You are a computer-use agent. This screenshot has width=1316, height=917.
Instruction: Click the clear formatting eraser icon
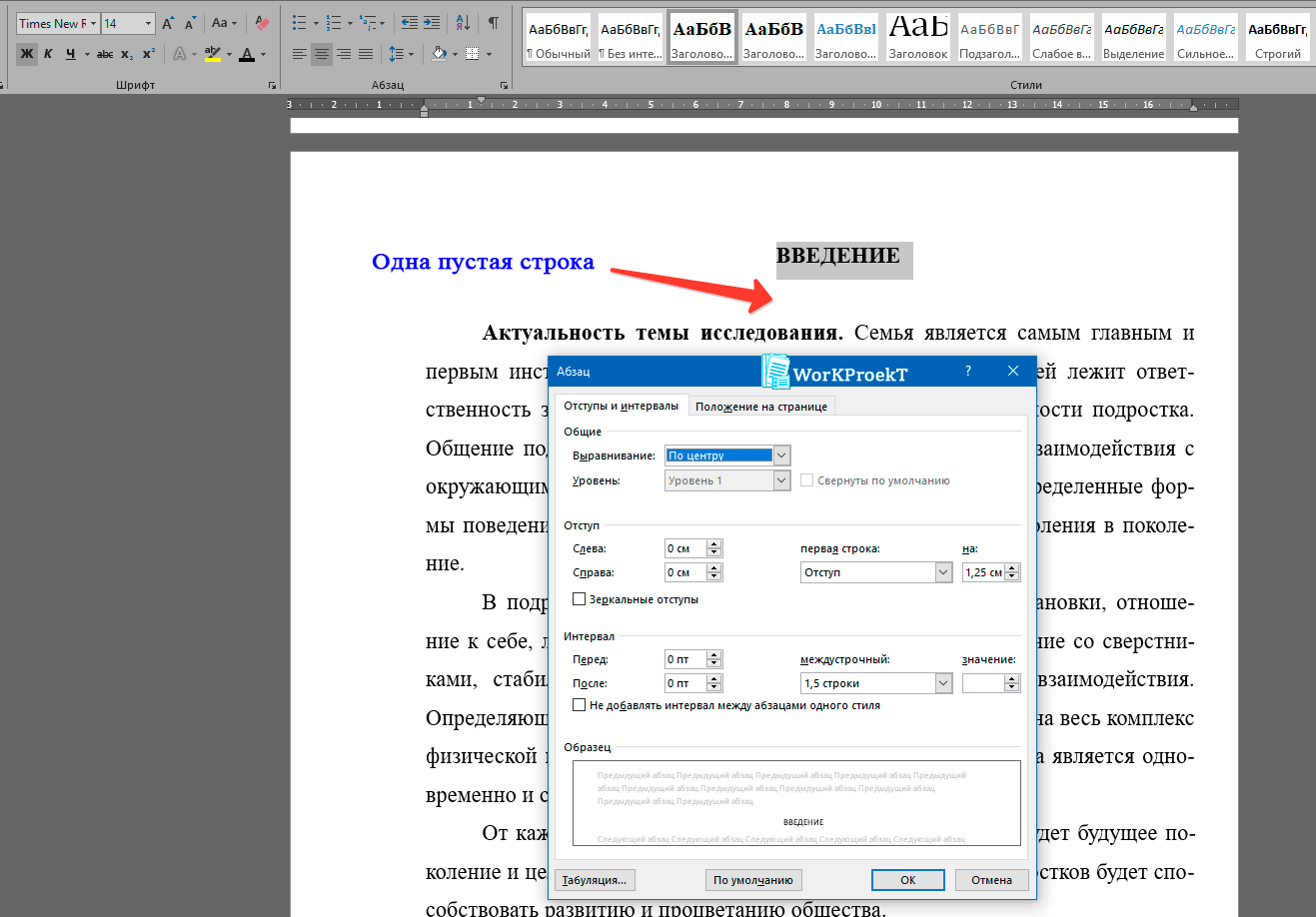tap(262, 23)
